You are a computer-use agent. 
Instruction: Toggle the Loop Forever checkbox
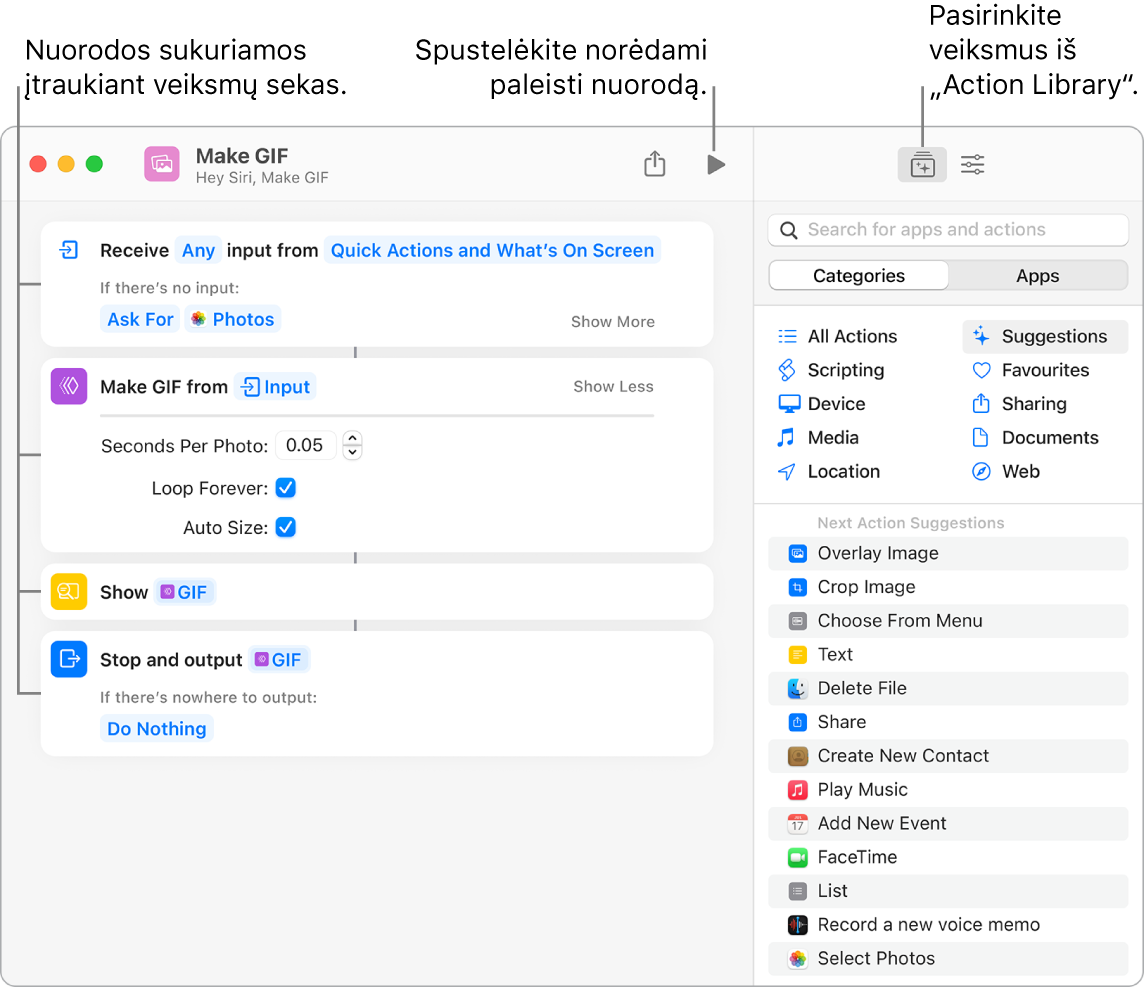point(286,488)
